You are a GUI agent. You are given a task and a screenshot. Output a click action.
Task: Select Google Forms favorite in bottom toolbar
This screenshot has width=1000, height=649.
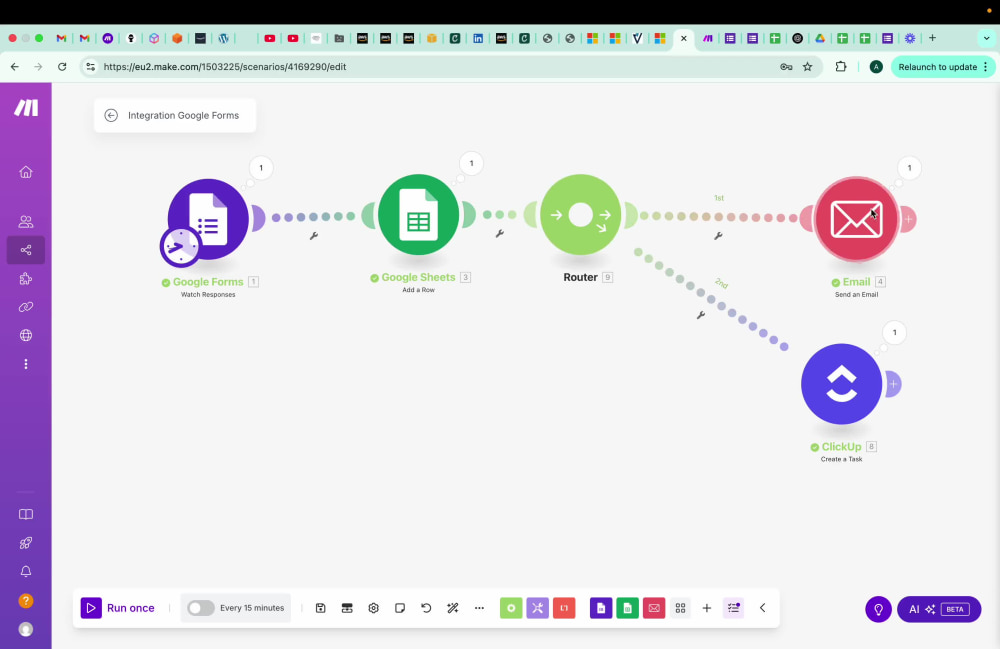pos(601,608)
